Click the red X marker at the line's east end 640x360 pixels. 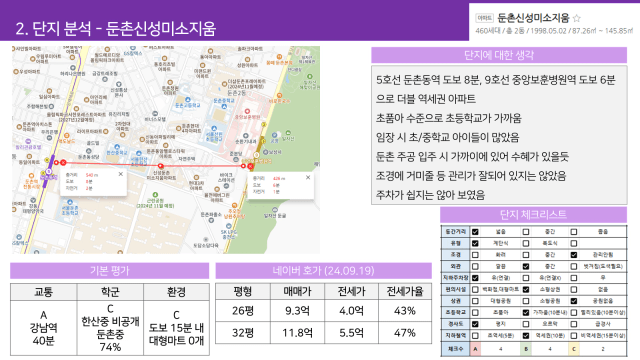250,166
